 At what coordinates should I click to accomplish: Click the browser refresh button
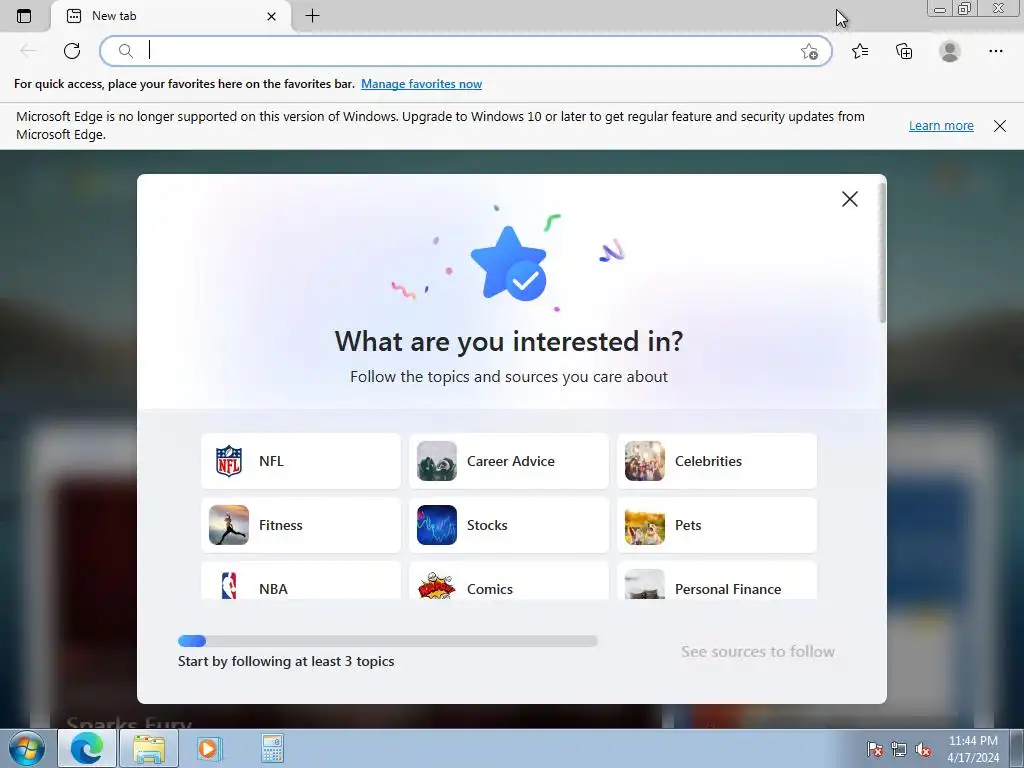tap(72, 51)
